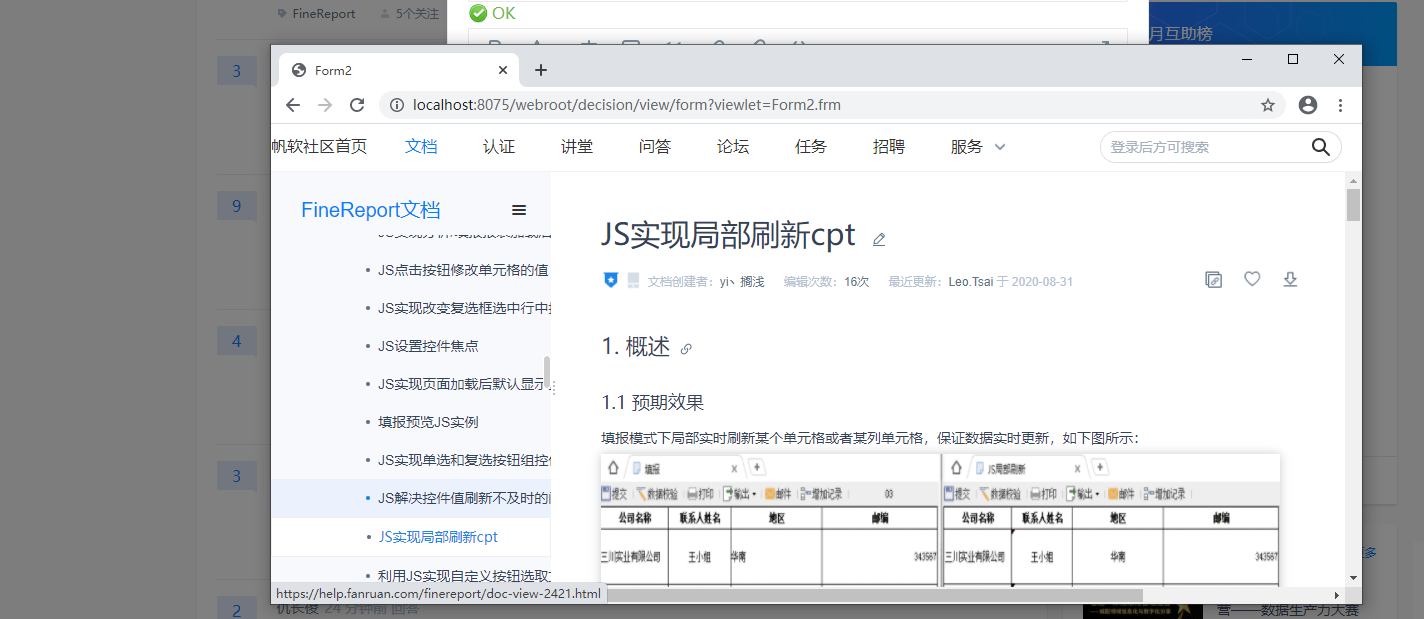Open a new browser tab
This screenshot has width=1424, height=619.
pyautogui.click(x=541, y=70)
